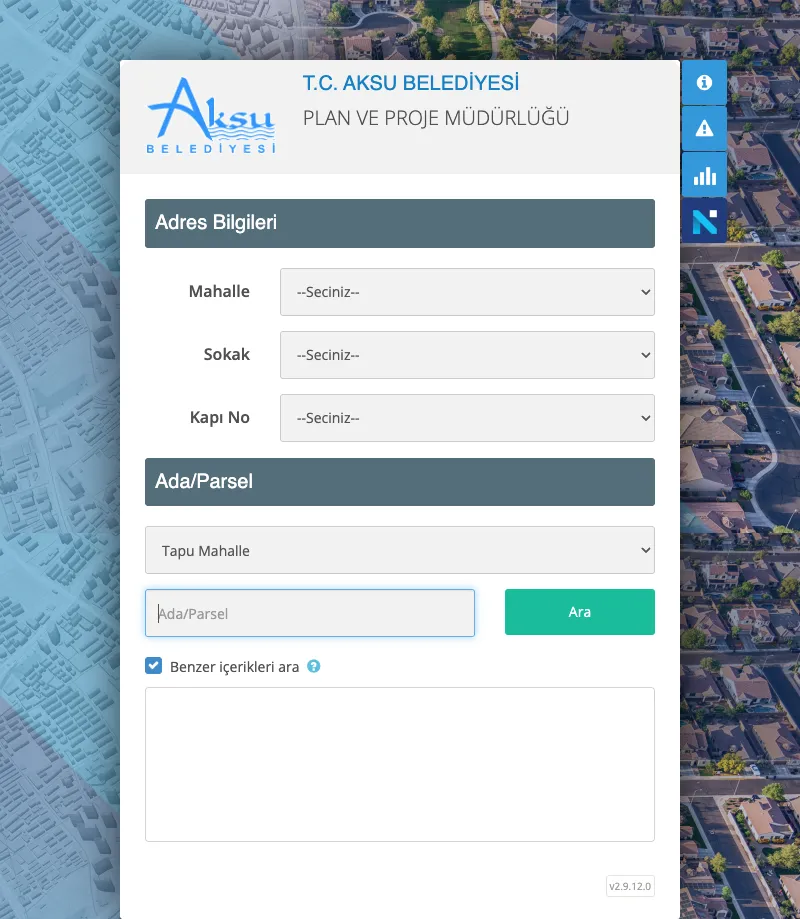Open the Sokak dropdown

click(x=467, y=355)
